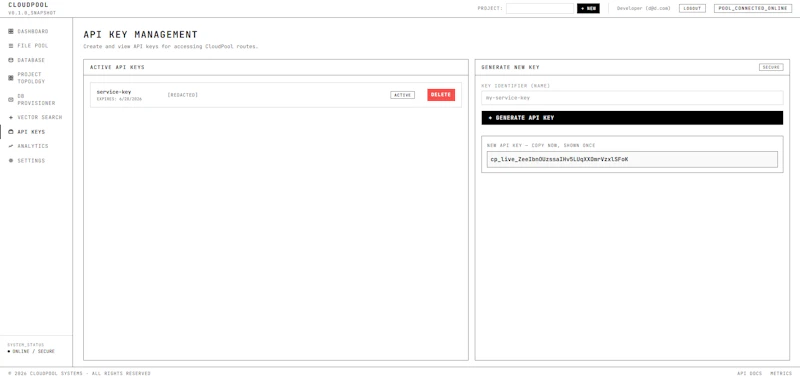800x378 pixels.
Task: Open the Dashboard menu item
Action: 33,31
